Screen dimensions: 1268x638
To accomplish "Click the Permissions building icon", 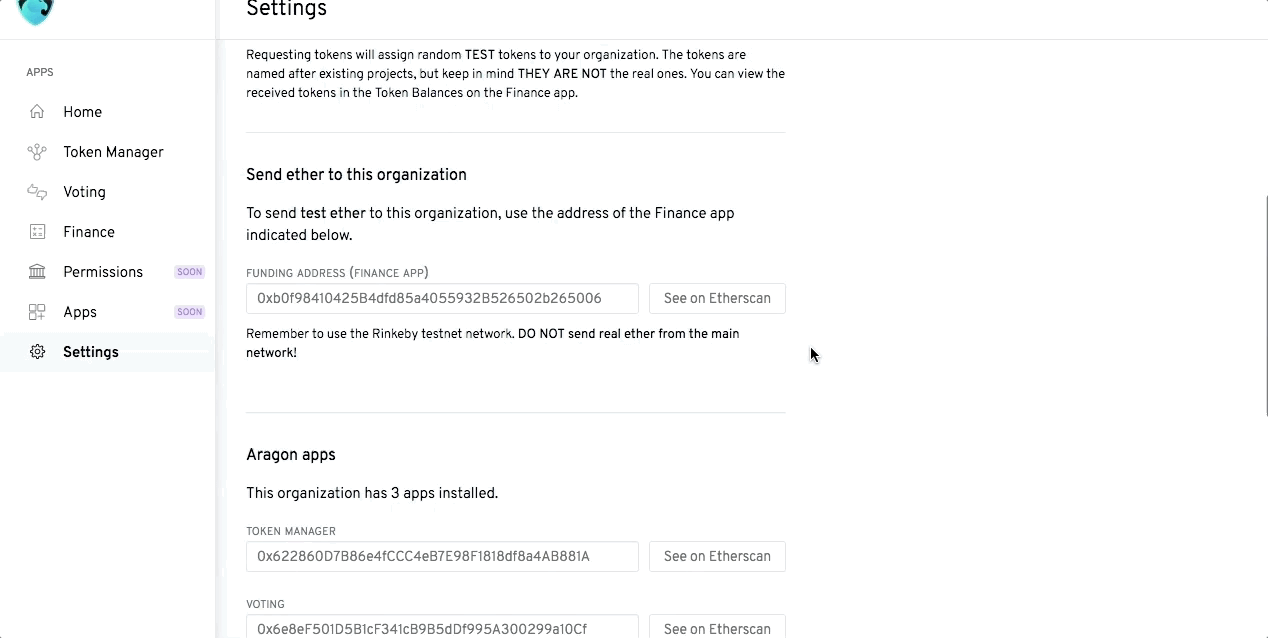I will click(x=37, y=272).
